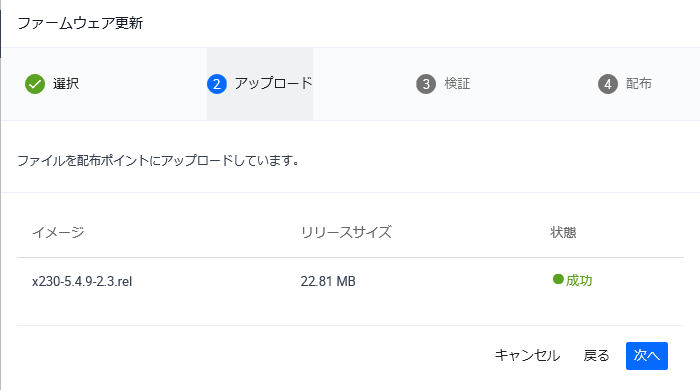
Task: Select the アップロード step tab
Action: (260, 84)
